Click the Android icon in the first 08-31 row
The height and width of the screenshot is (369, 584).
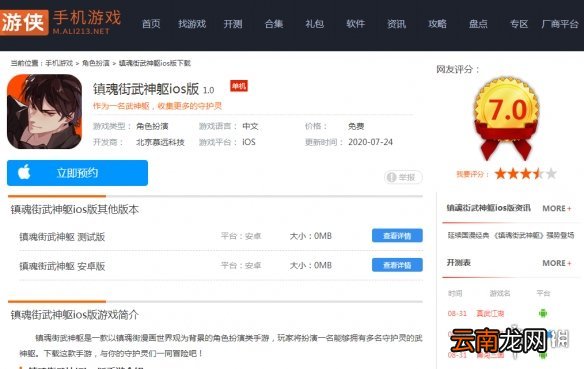tap(543, 314)
